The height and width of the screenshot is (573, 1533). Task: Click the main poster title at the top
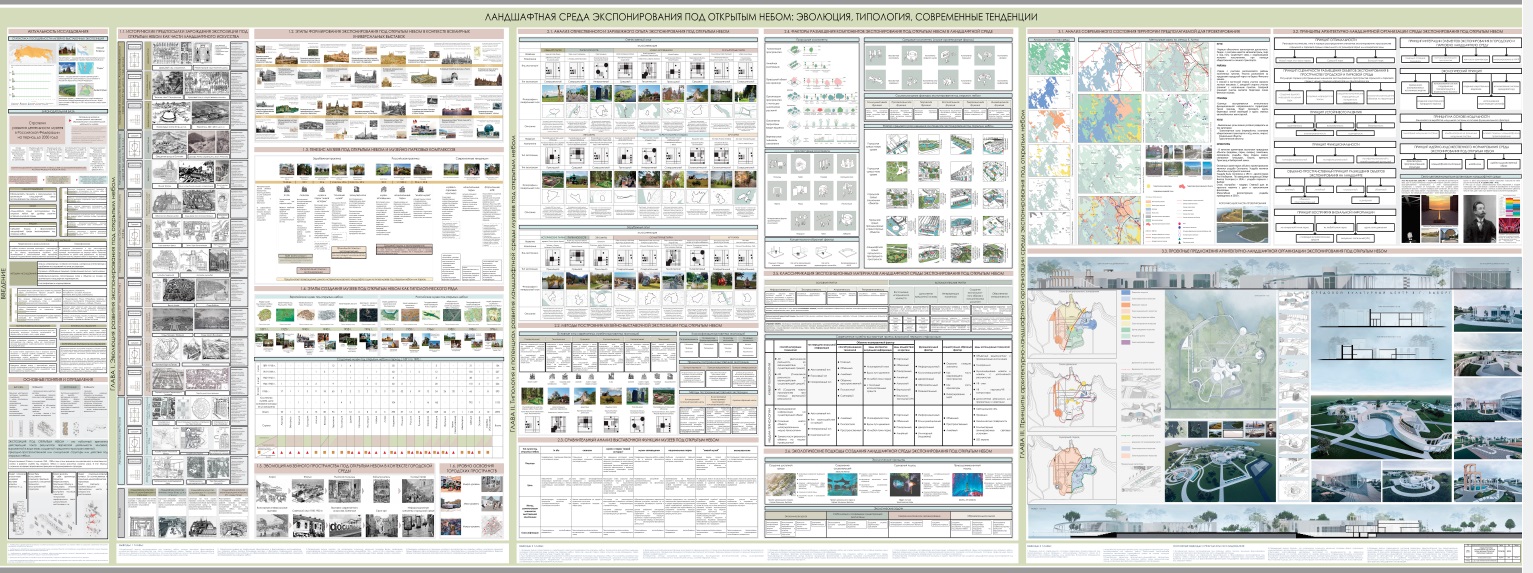[x=762, y=17]
